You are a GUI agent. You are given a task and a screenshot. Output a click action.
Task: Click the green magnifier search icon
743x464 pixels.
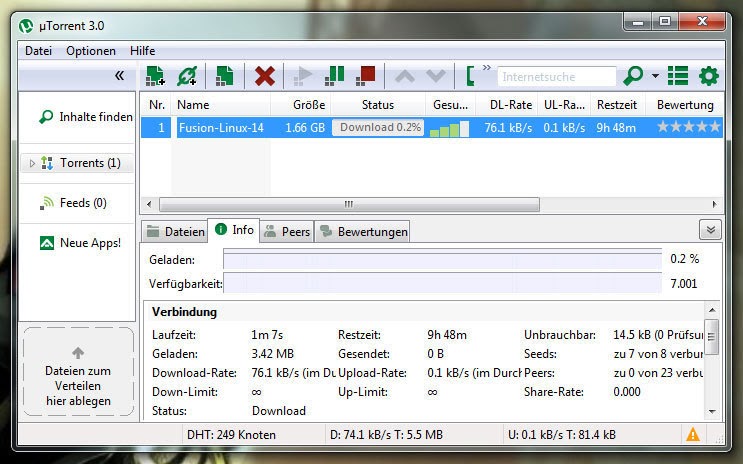633,76
